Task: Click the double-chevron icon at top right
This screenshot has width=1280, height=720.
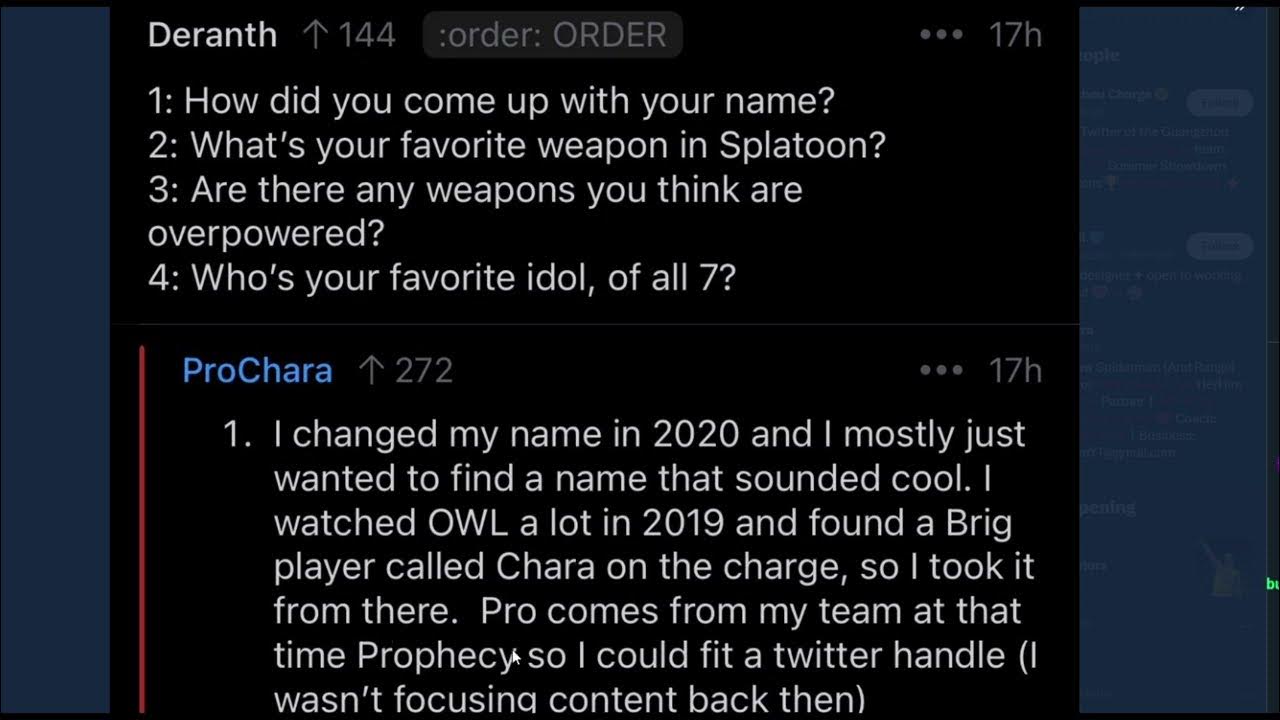Action: (x=1240, y=8)
